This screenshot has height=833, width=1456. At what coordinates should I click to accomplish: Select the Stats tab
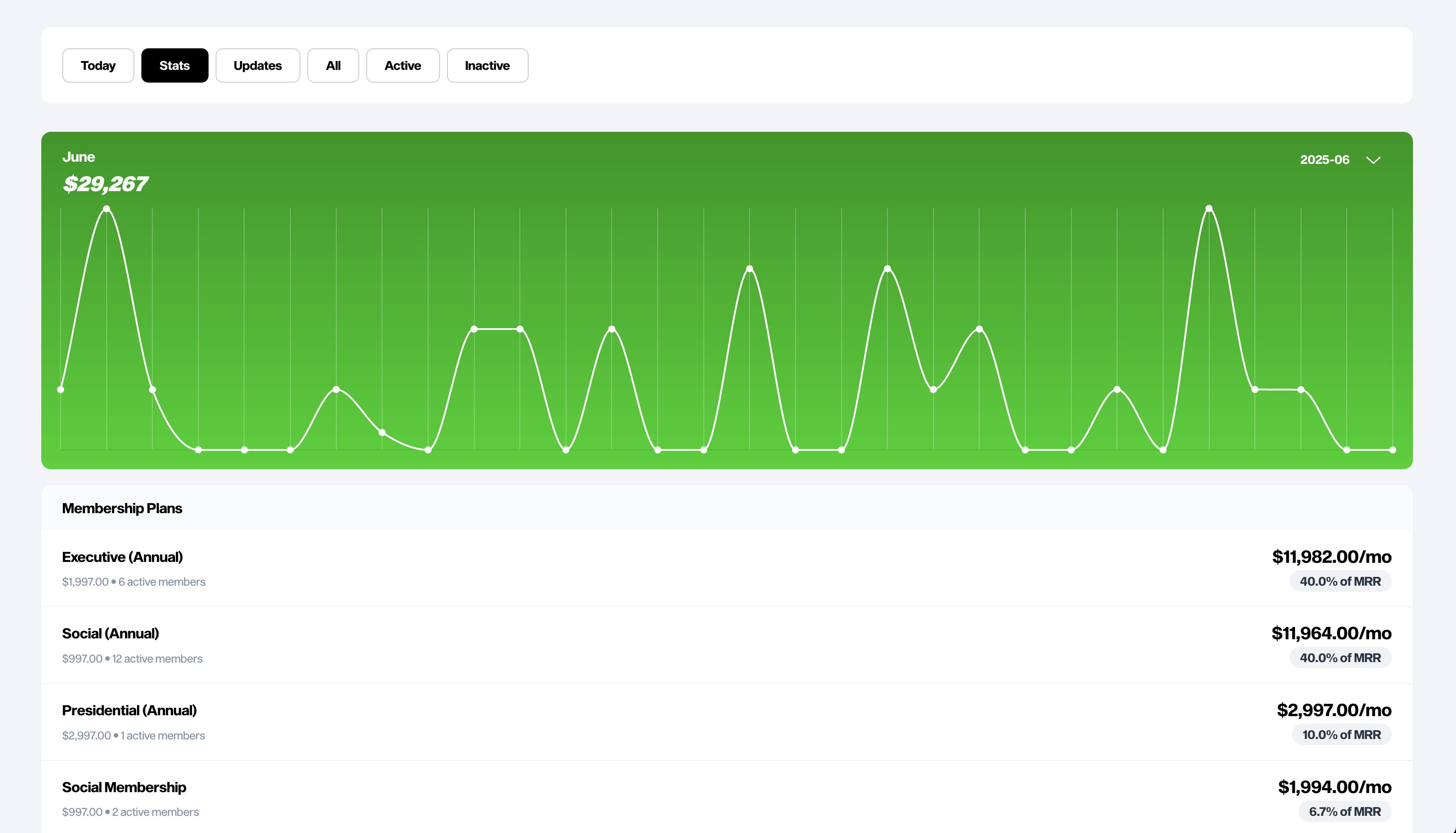[175, 65]
